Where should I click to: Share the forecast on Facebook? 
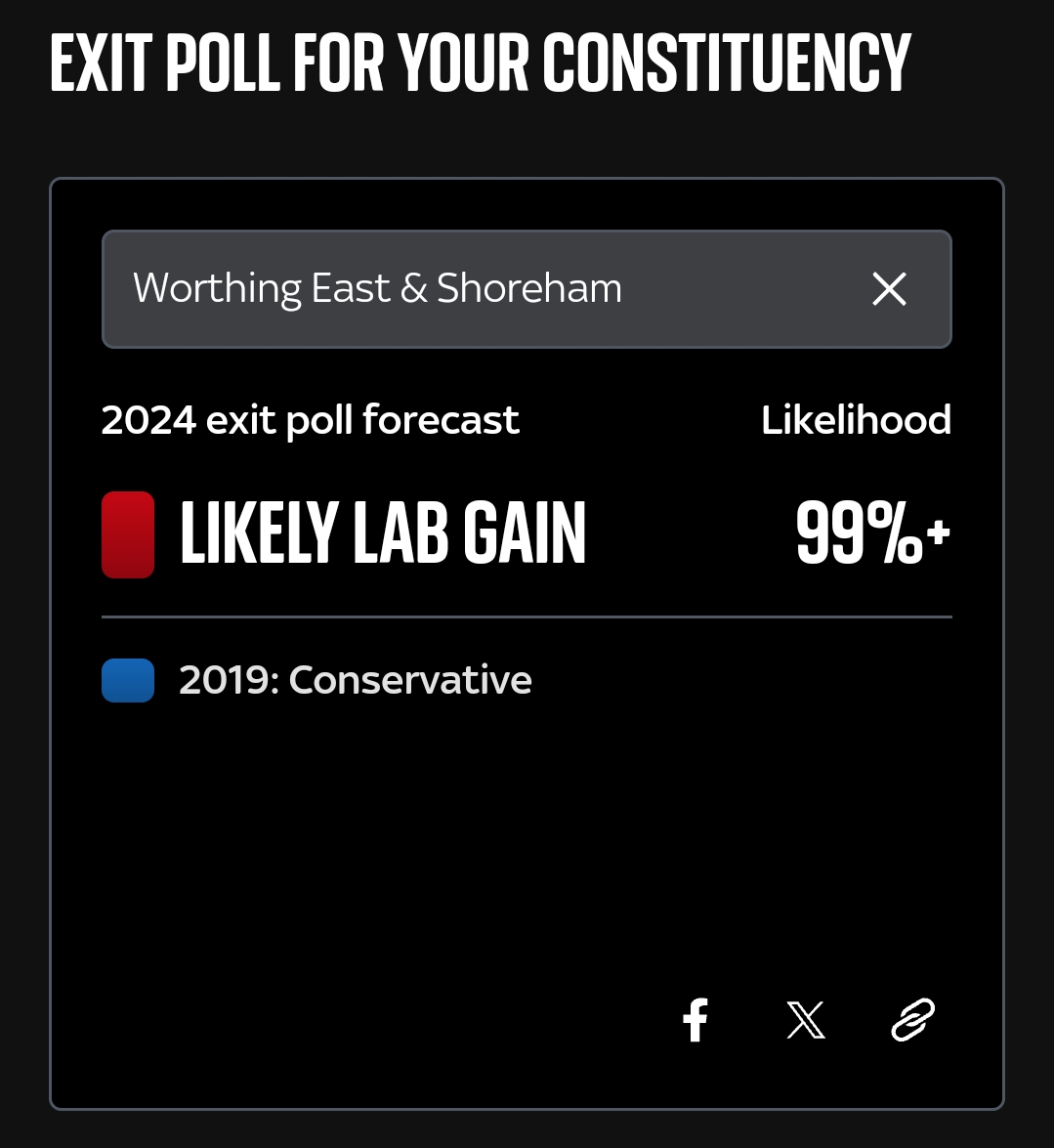(696, 1020)
